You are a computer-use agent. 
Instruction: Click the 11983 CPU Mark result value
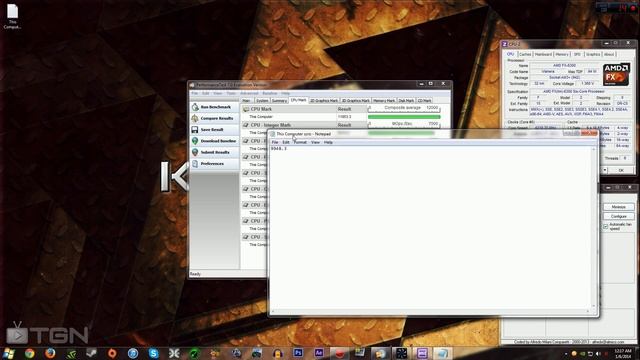tap(344, 117)
